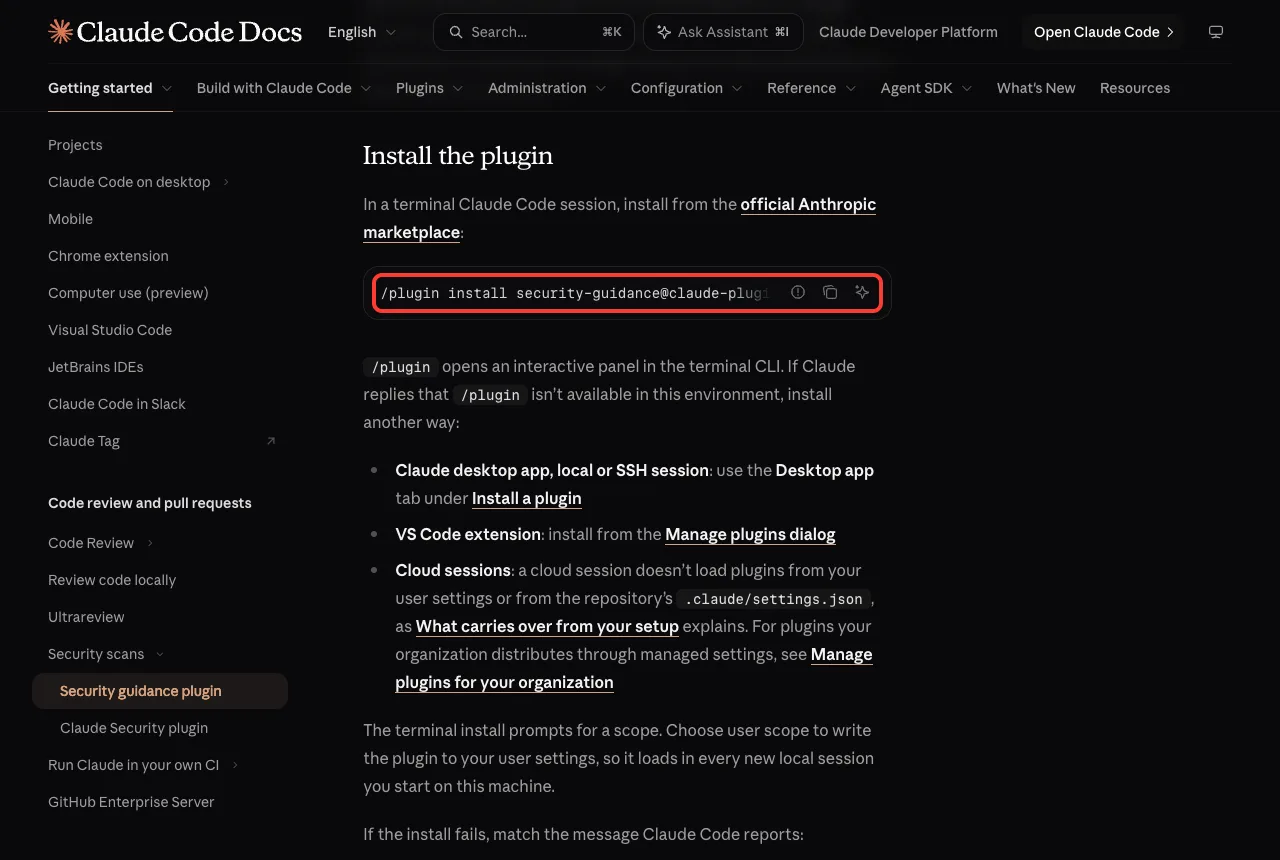This screenshot has width=1280, height=860.
Task: Open the Administration dropdown menu
Action: 547,88
